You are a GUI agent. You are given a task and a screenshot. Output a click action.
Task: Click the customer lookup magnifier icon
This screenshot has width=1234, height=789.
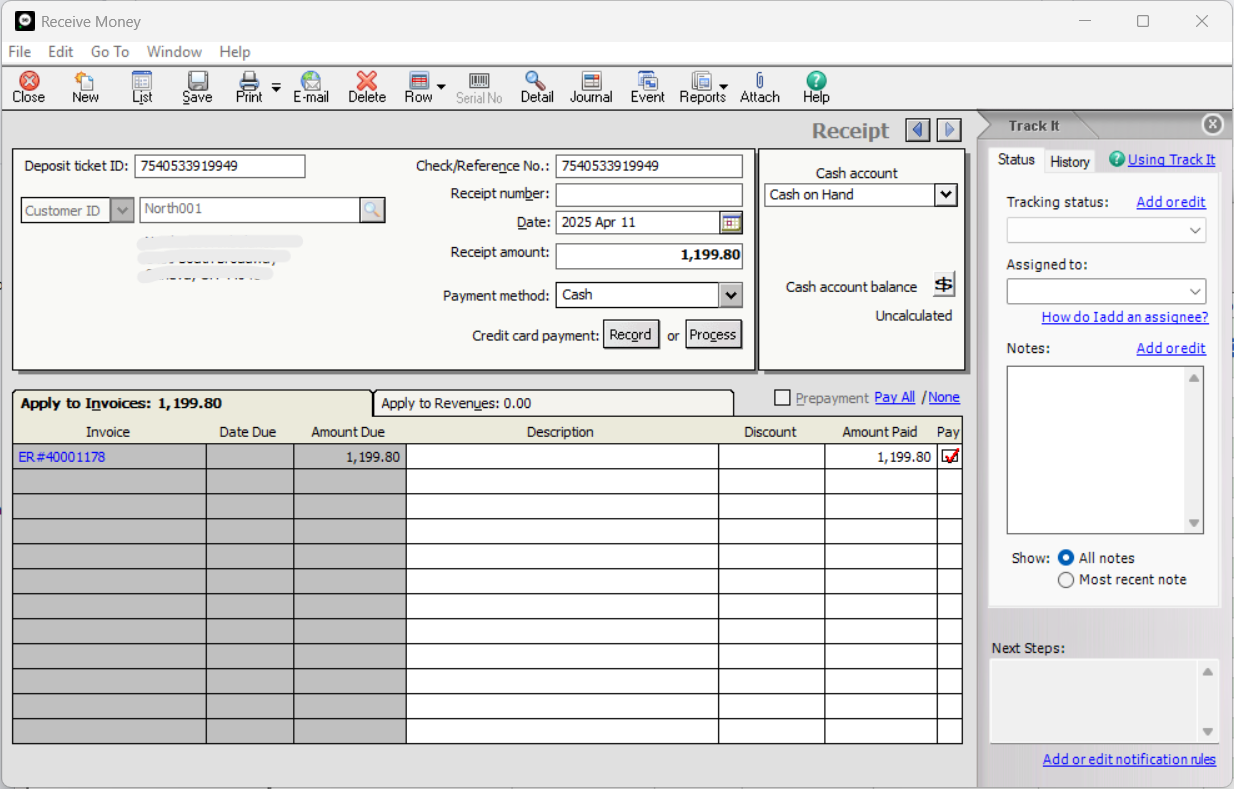pos(372,209)
